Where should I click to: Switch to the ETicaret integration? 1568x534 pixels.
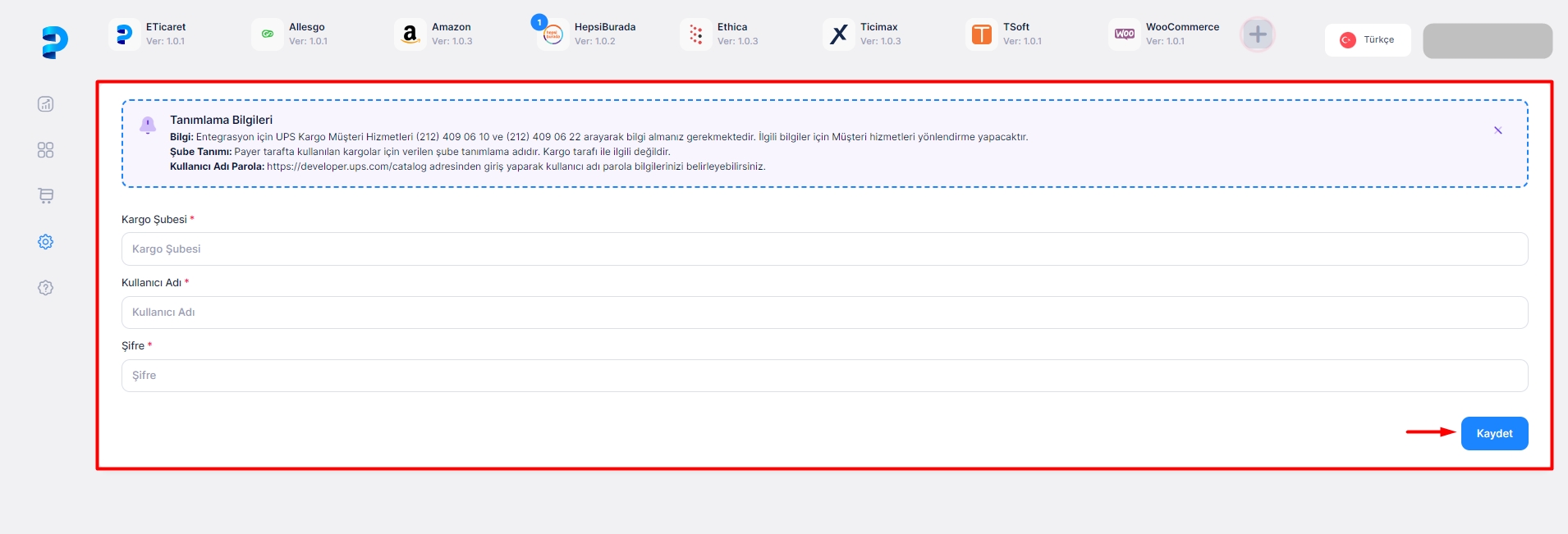click(x=149, y=34)
